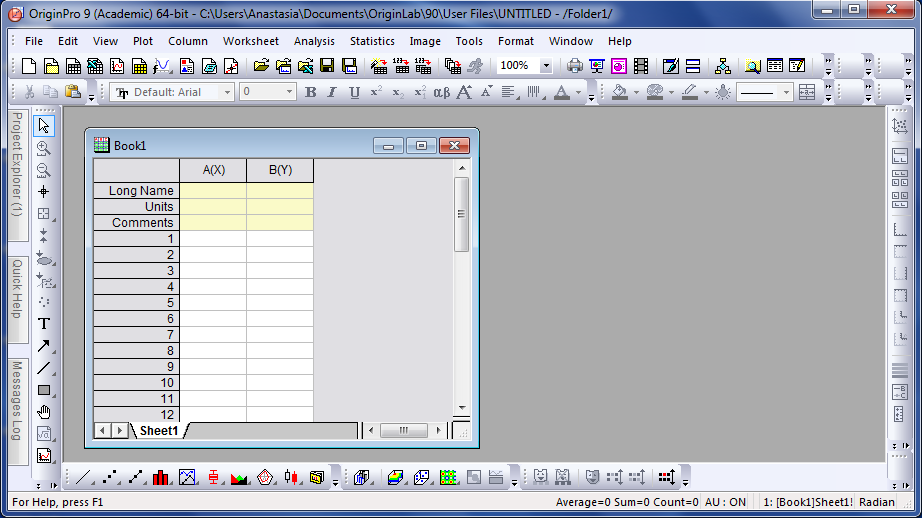Open the Statistics menu
Image resolution: width=922 pixels, height=518 pixels.
[372, 41]
